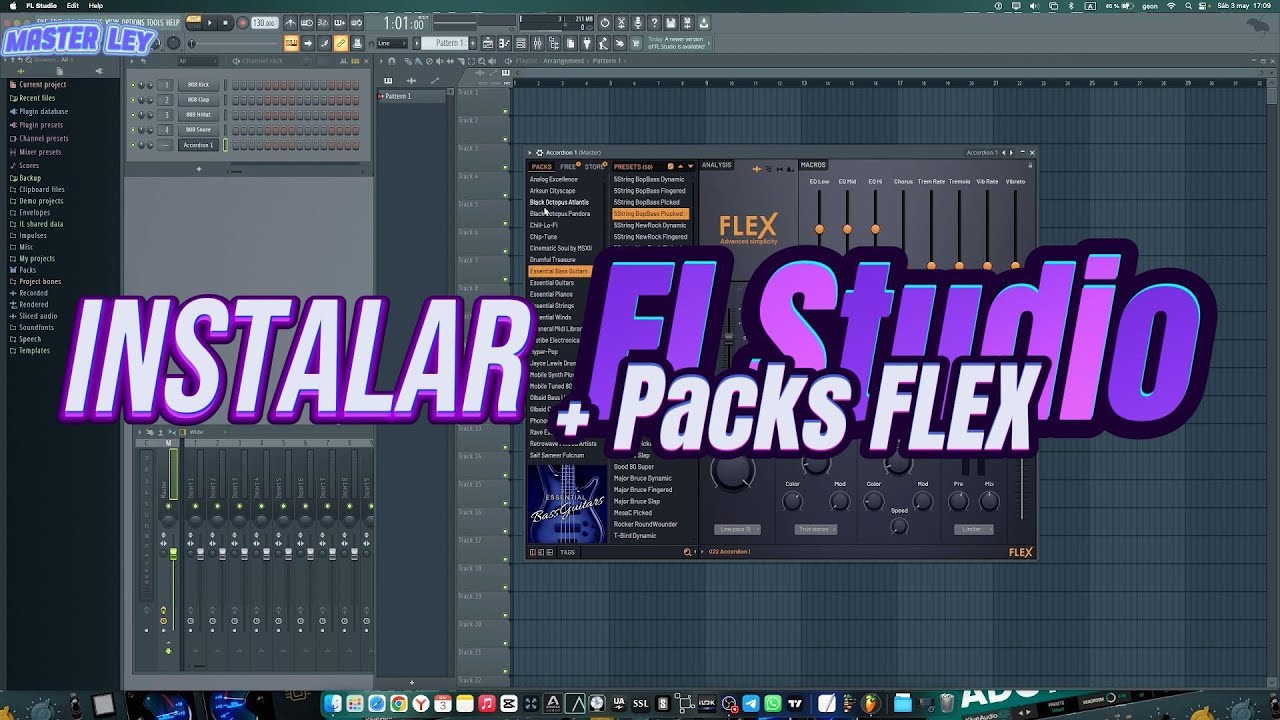The height and width of the screenshot is (720, 1280).
Task: Open Finder in the Dock
Action: click(333, 704)
